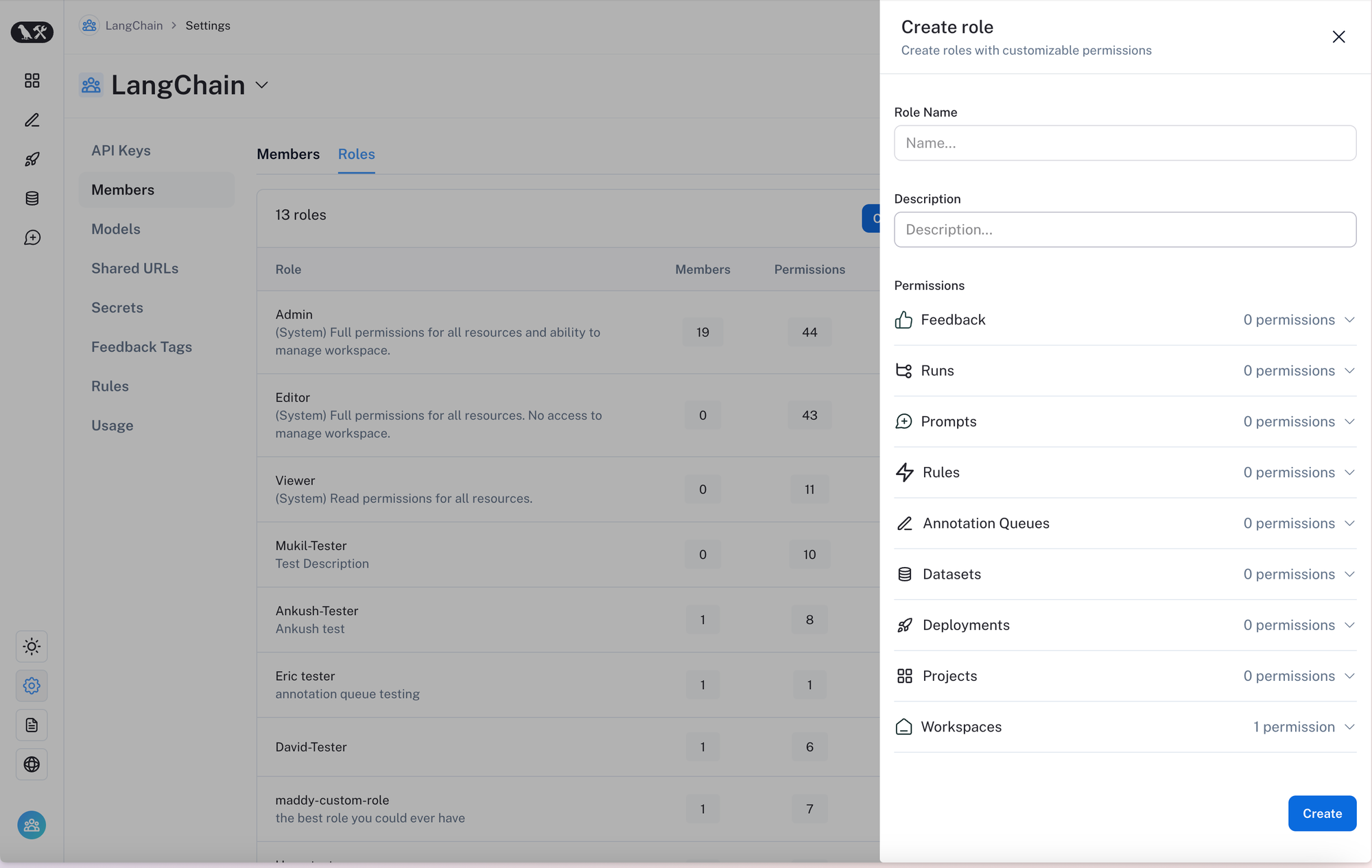Click the Create button
This screenshot has height=868, width=1372.
(x=1321, y=814)
